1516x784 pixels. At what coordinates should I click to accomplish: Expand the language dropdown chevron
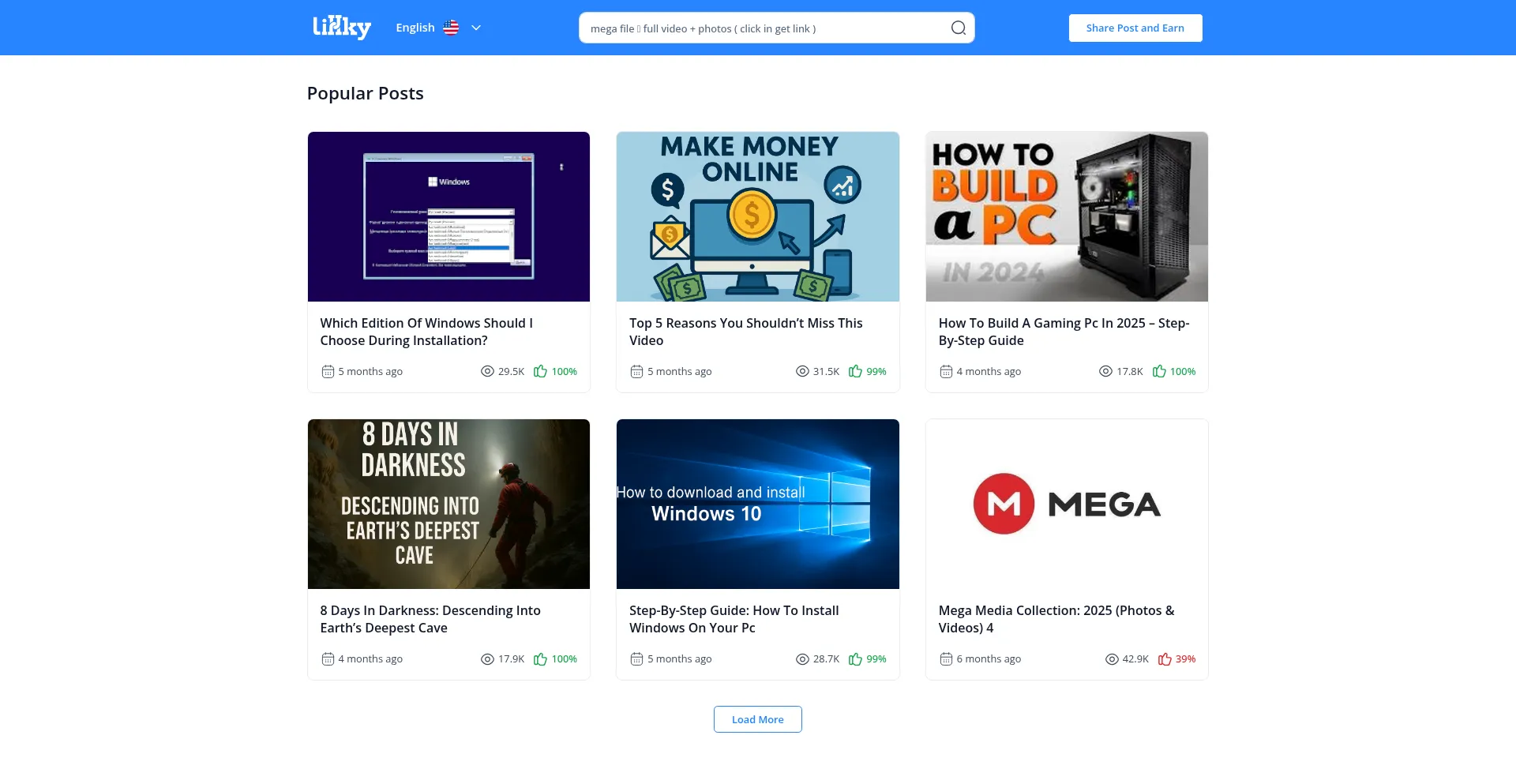[x=476, y=28]
